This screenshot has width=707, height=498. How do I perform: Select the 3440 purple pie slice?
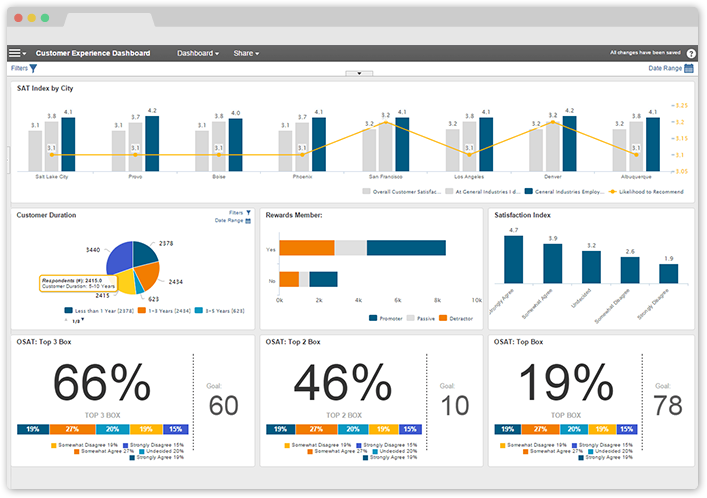pos(119,257)
